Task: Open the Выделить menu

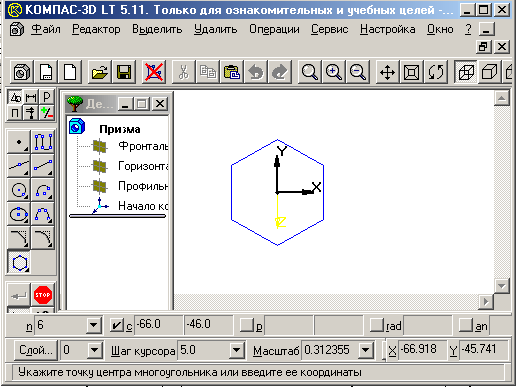Action: click(x=157, y=29)
